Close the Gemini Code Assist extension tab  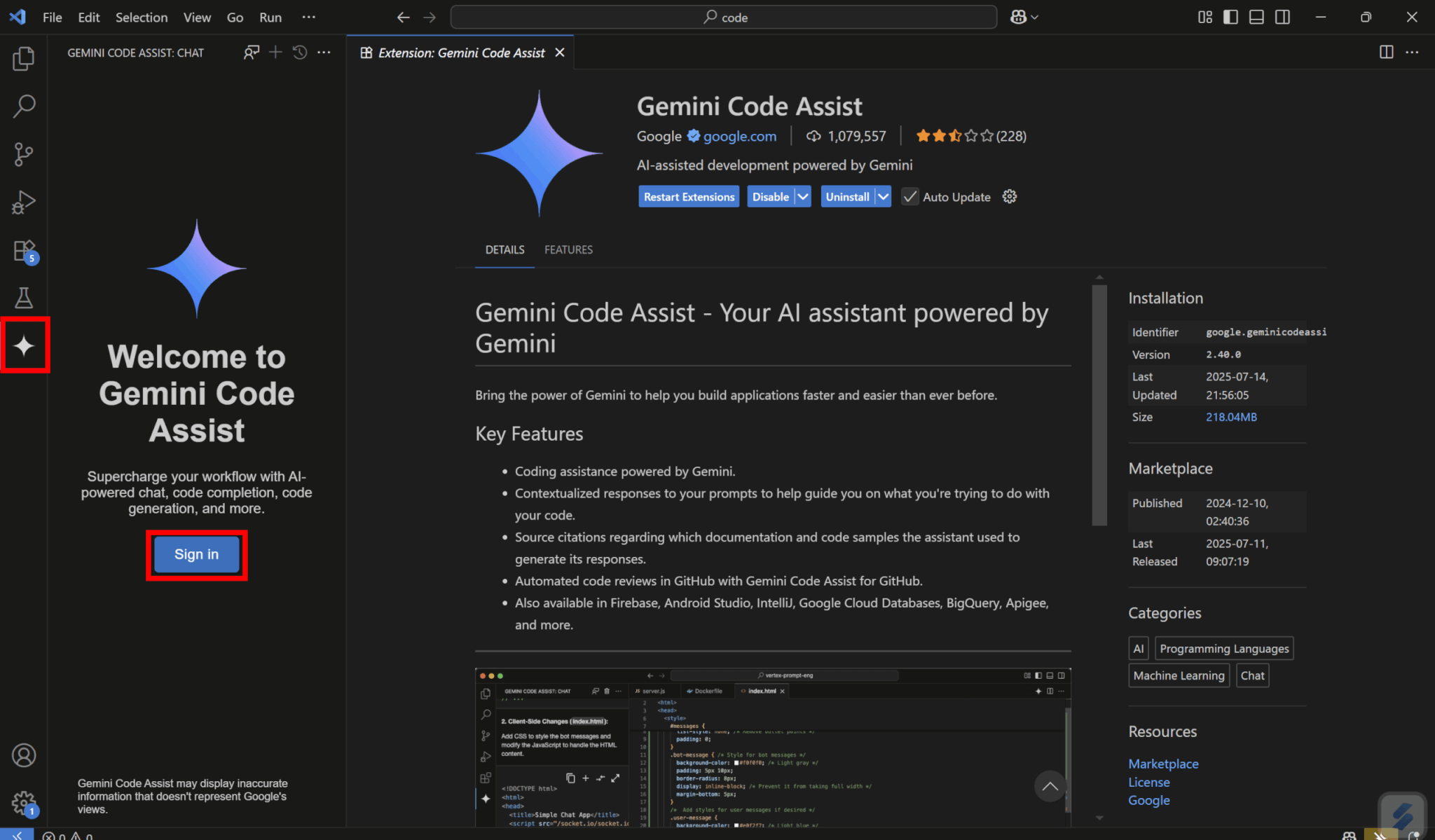[559, 53]
